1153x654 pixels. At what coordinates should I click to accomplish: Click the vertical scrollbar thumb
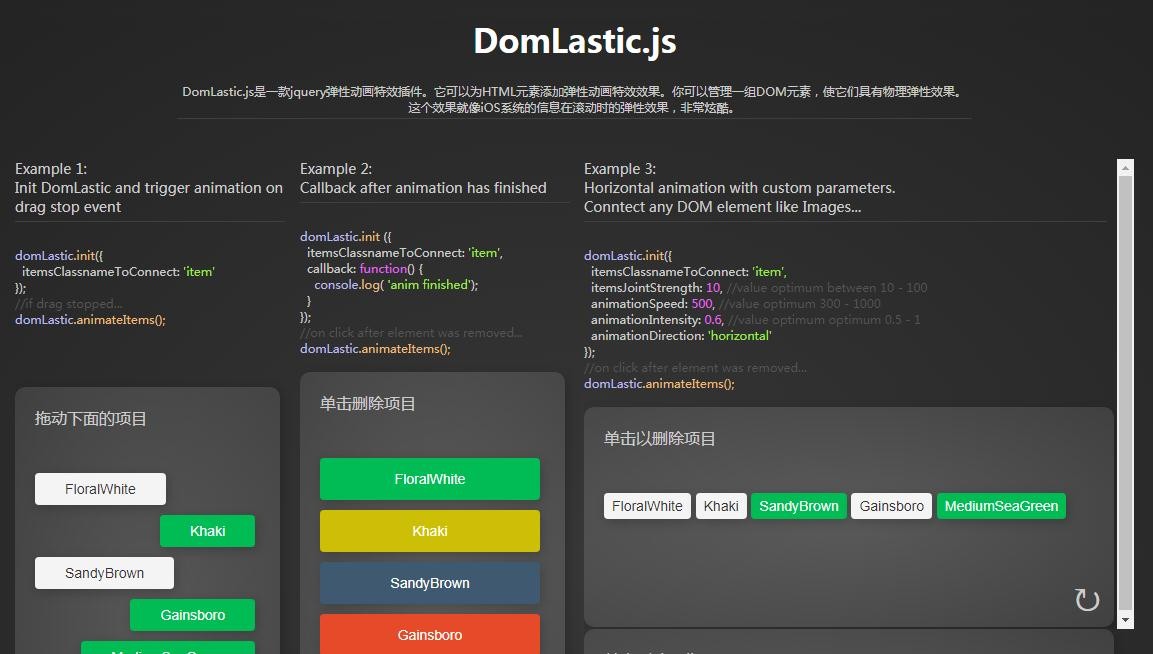(x=1124, y=393)
